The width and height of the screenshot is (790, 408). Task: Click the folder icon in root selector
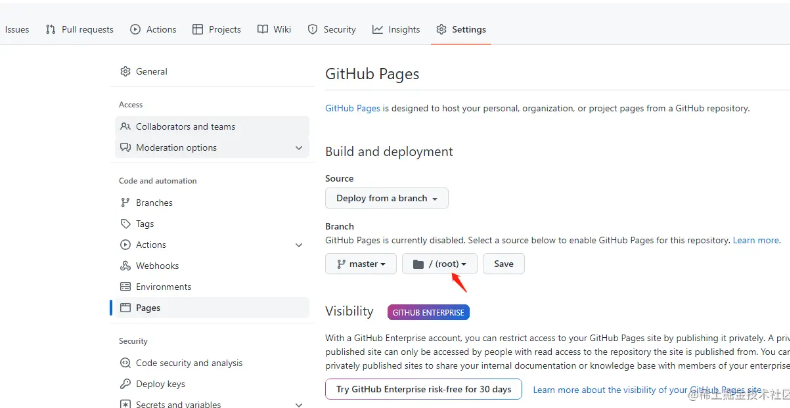pos(418,264)
